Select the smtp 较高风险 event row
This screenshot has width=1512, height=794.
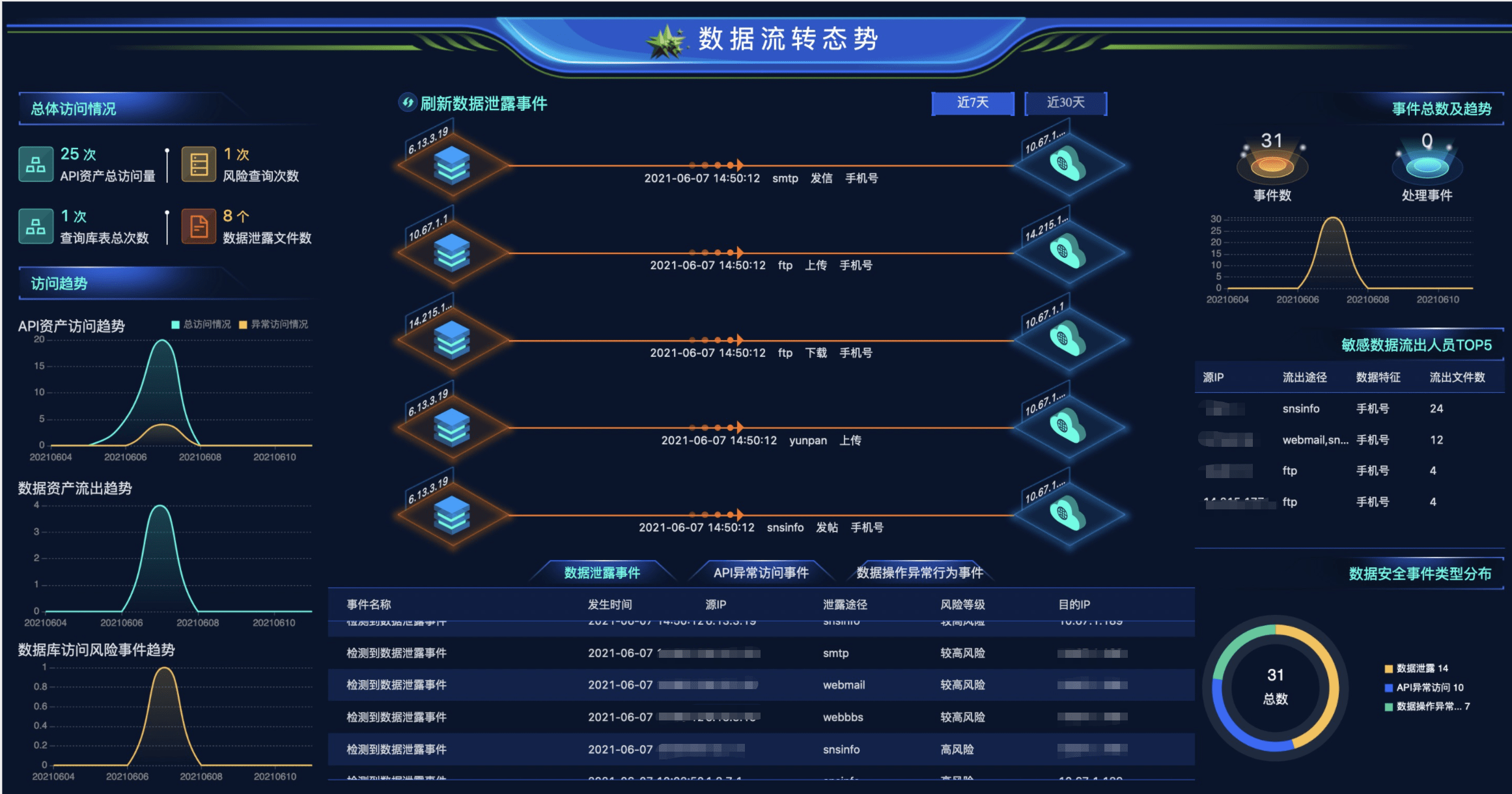761,653
